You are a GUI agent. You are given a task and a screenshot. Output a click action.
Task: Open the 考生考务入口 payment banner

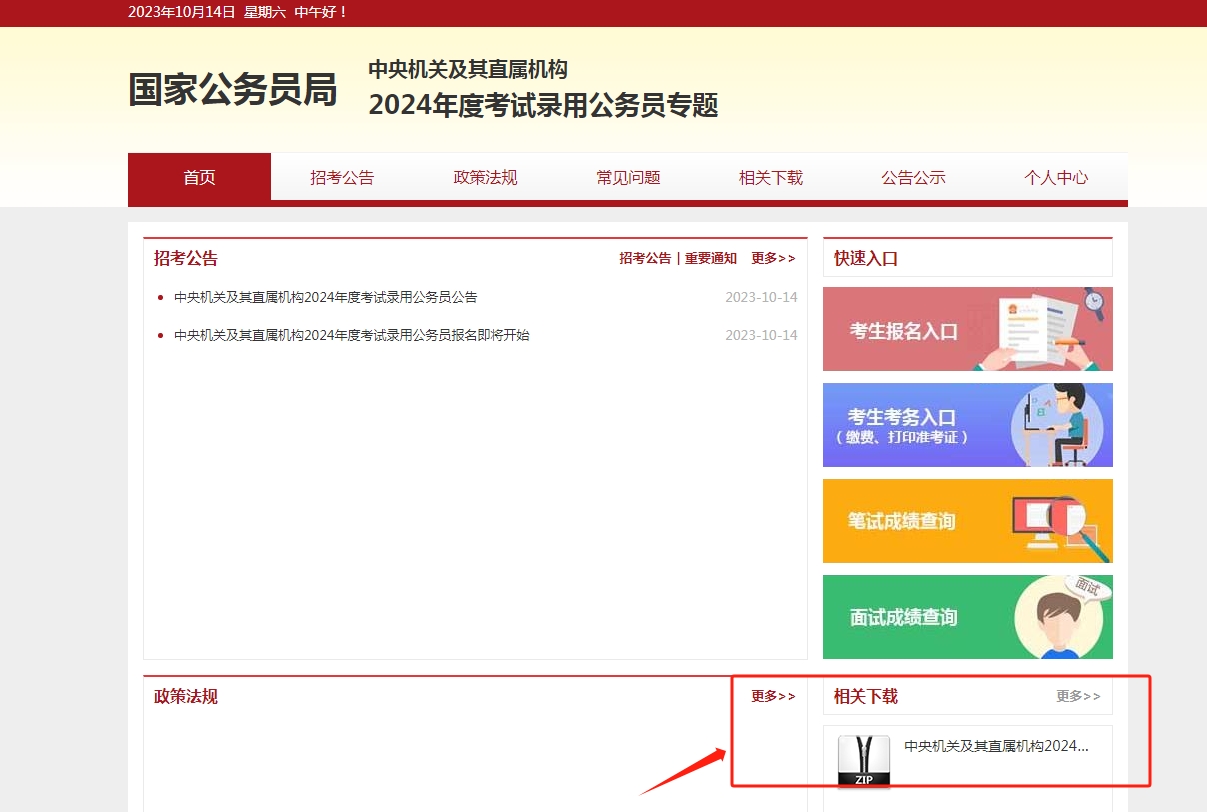click(x=968, y=425)
